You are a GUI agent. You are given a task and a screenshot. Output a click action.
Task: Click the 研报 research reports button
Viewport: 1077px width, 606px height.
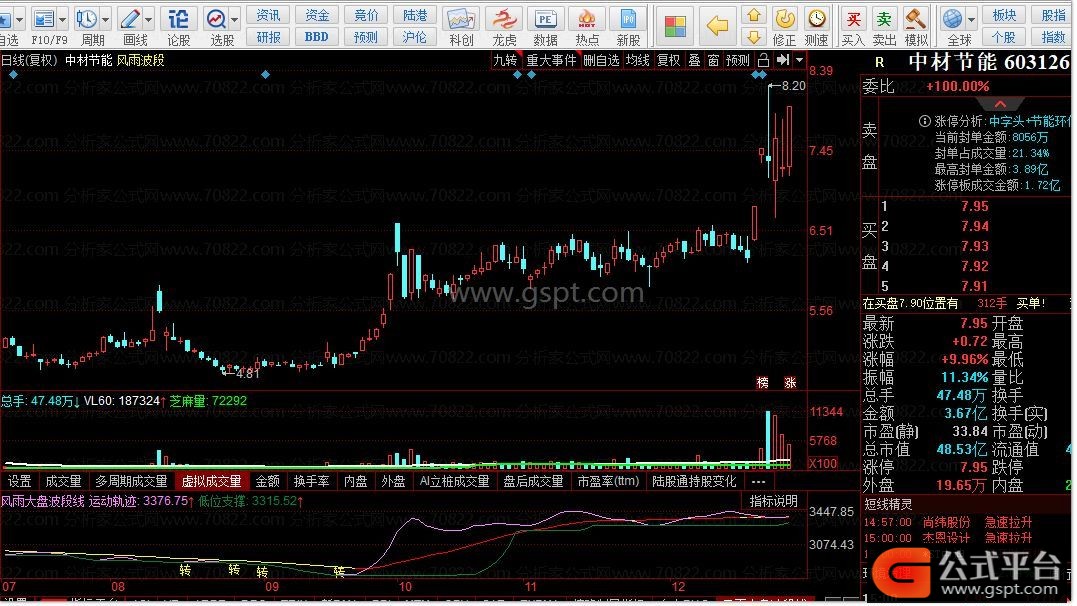[x=268, y=37]
